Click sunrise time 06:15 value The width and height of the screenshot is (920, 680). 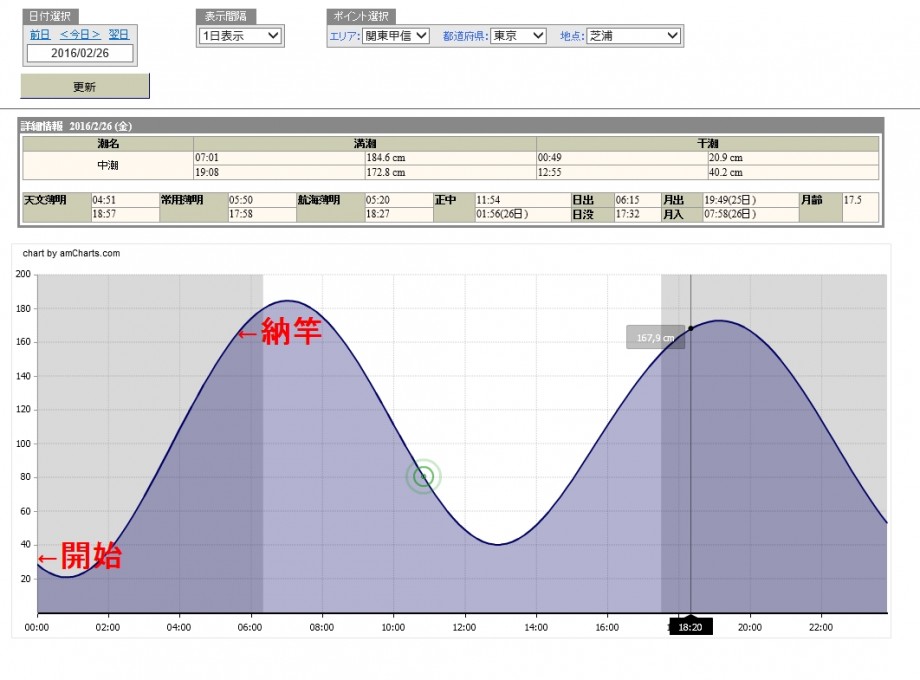click(x=637, y=200)
